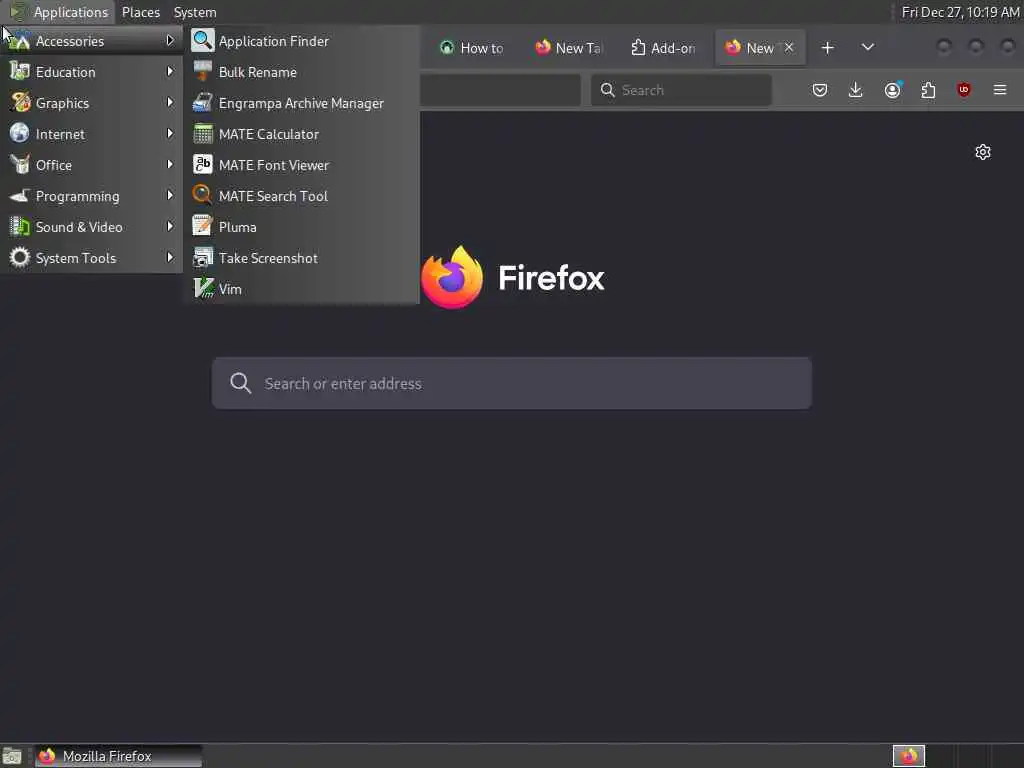The image size is (1024, 768).
Task: Open the list all tabs dropdown
Action: [x=868, y=47]
